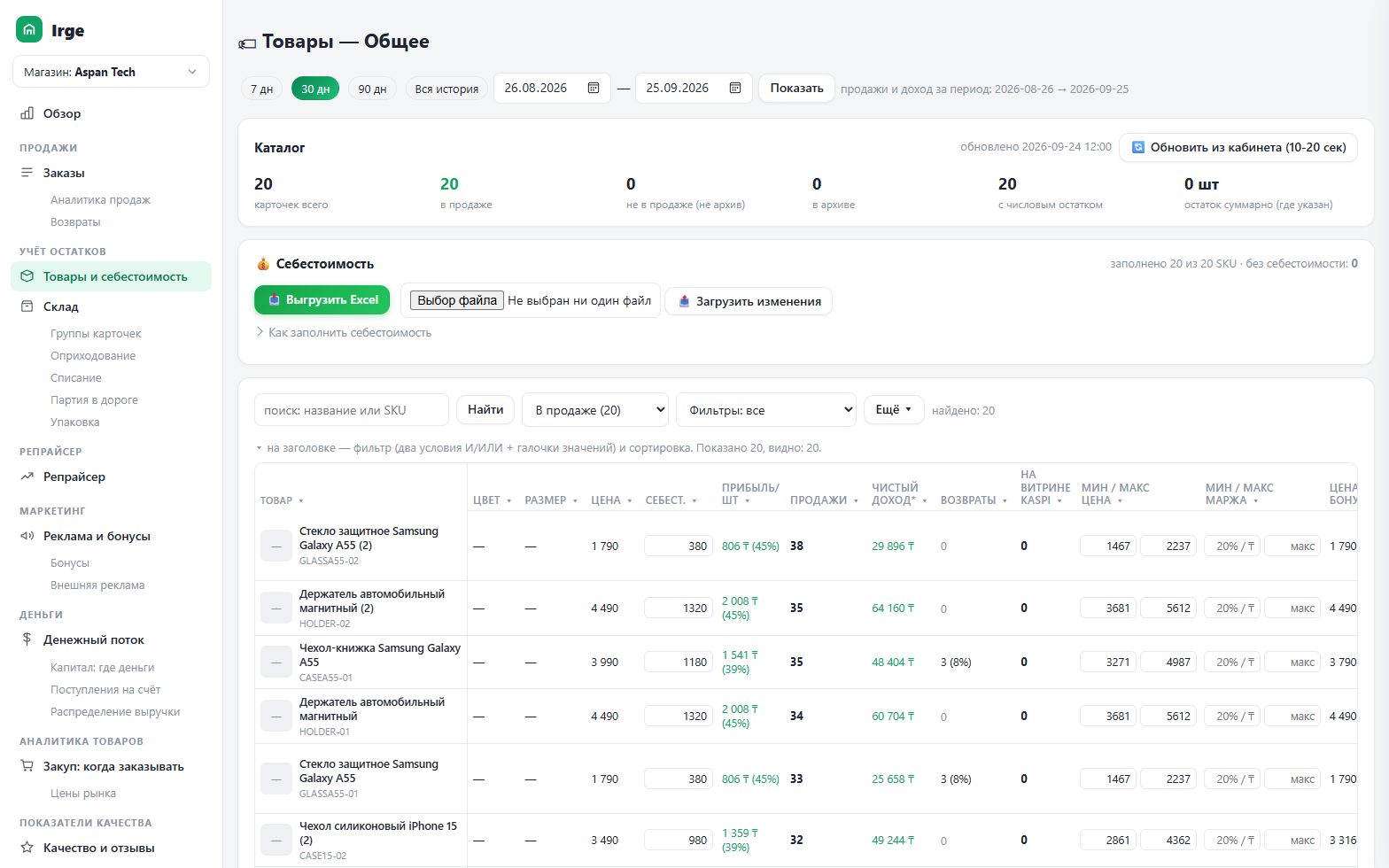This screenshot has height=868, width=1389.
Task: Open Товары и себестоимость menu item
Action: pos(111,276)
